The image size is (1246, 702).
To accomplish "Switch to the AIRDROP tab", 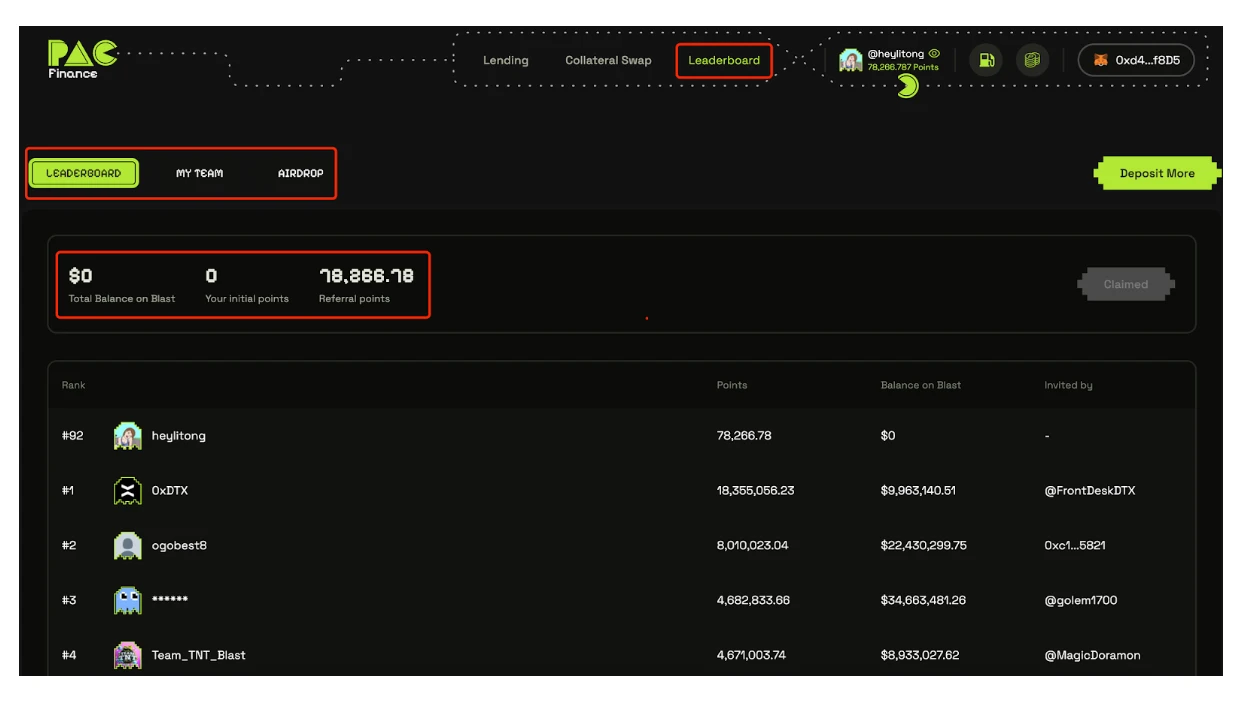I will click(300, 173).
